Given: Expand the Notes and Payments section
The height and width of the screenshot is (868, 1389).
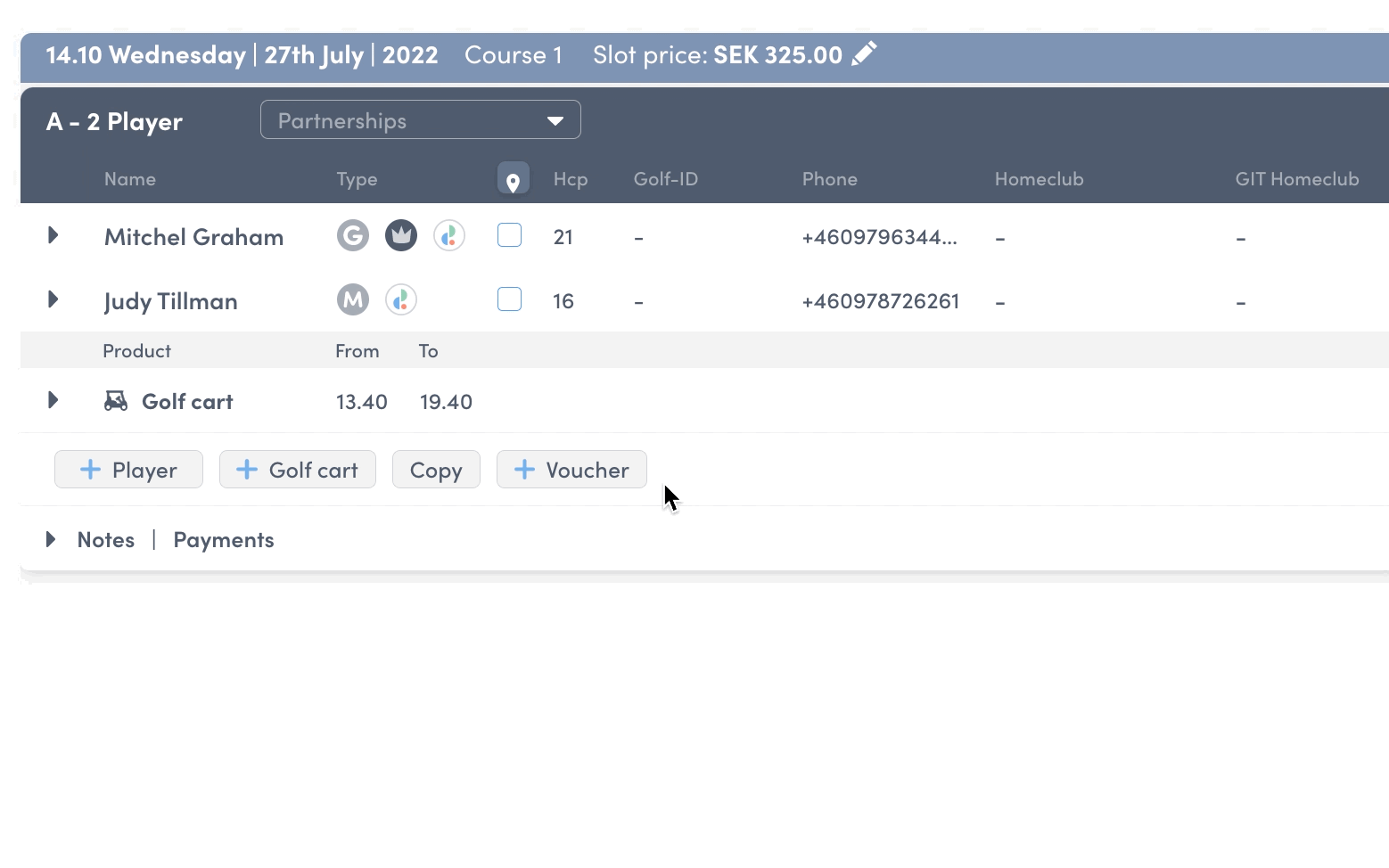Looking at the screenshot, I should (x=51, y=539).
